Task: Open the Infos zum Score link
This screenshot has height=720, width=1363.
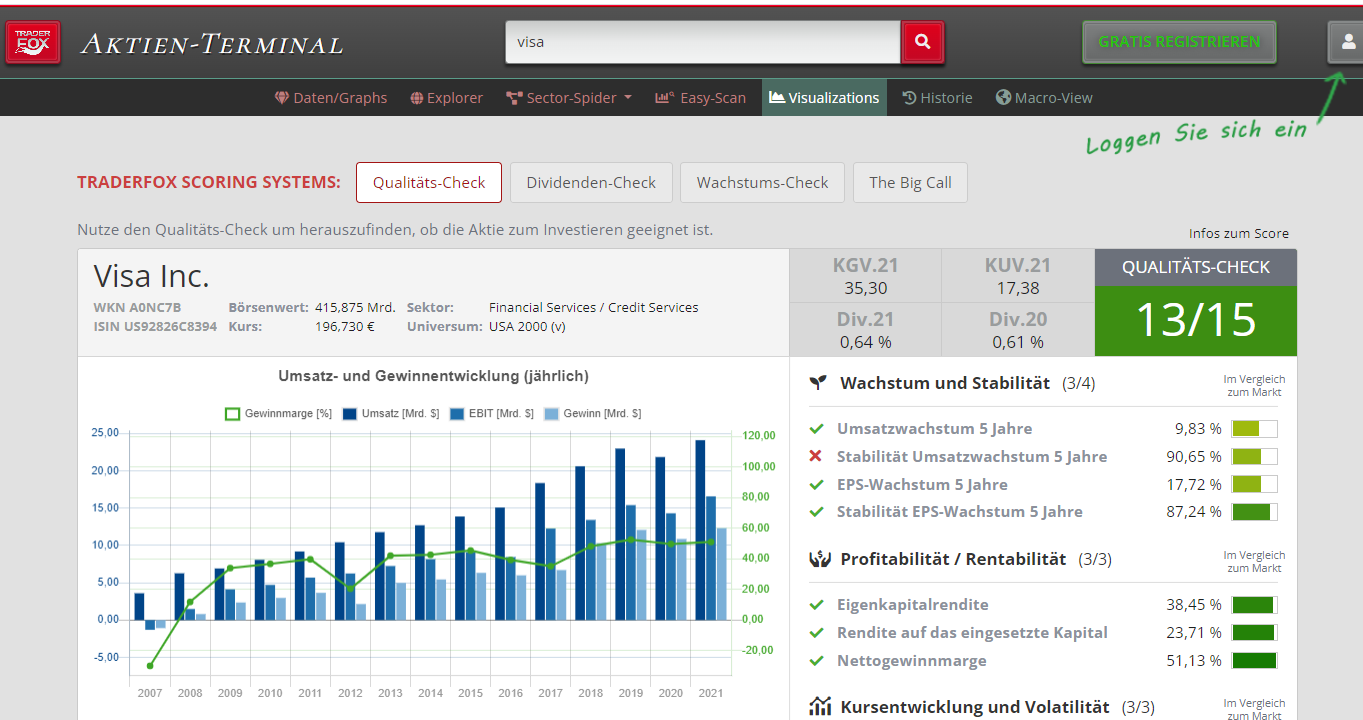Action: coord(1238,234)
